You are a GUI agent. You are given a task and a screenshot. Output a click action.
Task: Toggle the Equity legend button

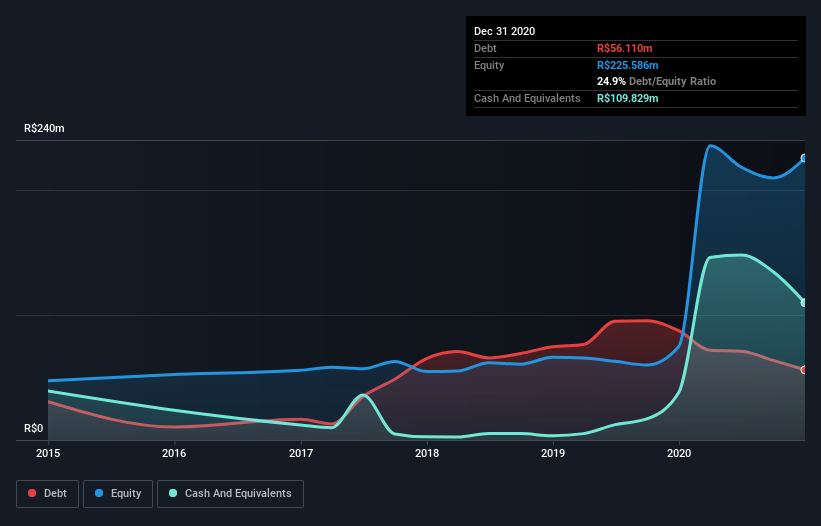(x=118, y=494)
